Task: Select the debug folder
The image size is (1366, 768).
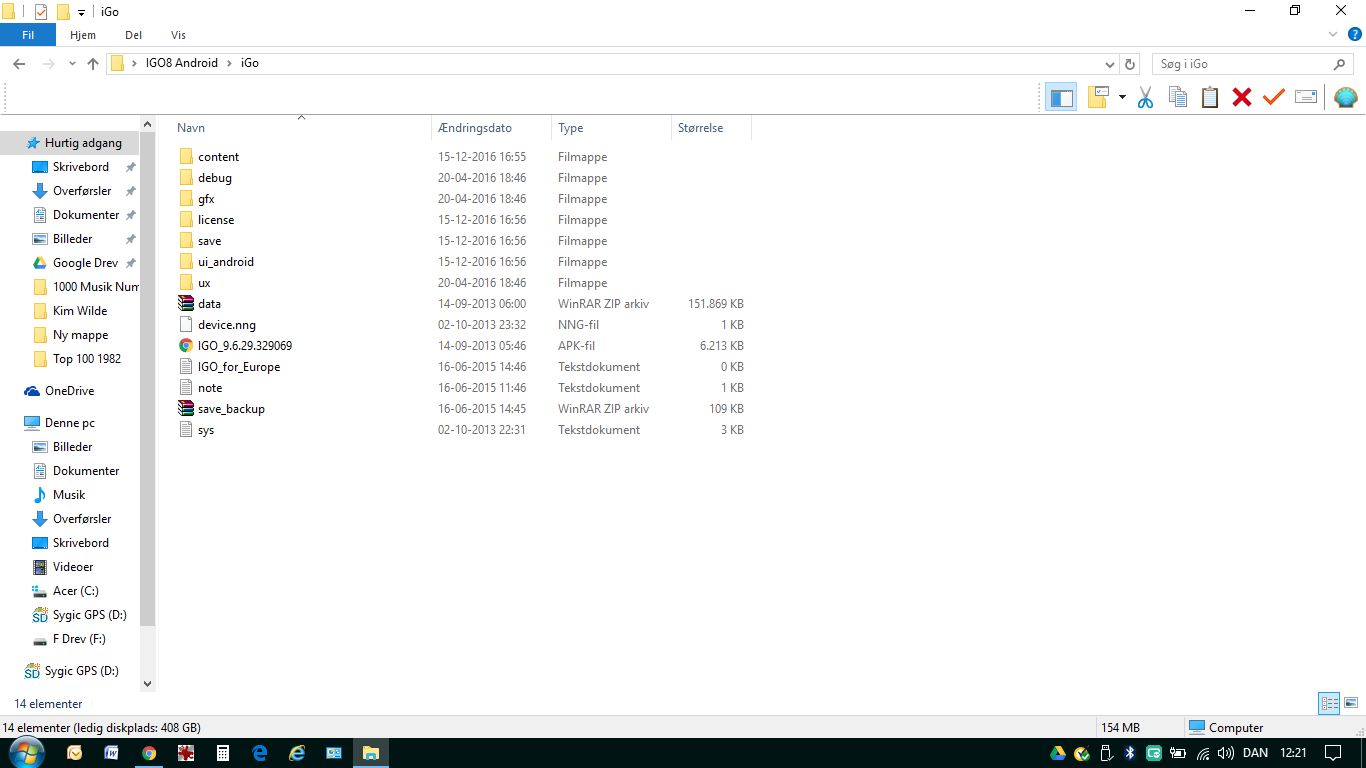Action: (215, 178)
